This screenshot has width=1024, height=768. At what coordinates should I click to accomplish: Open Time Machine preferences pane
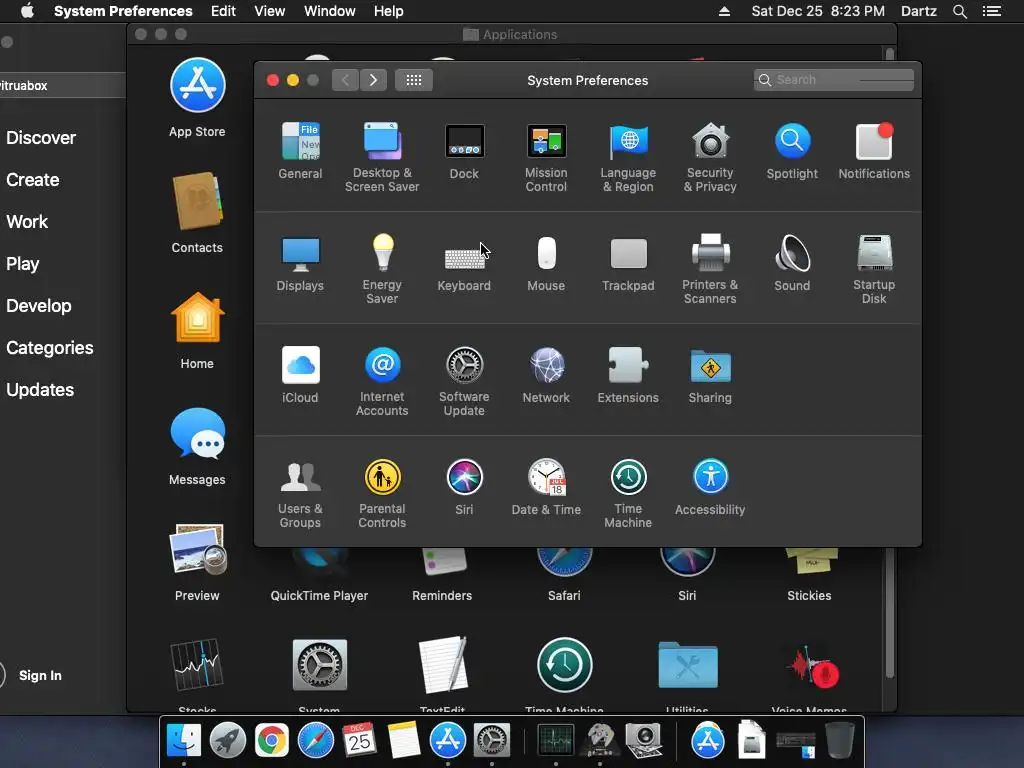tap(628, 494)
